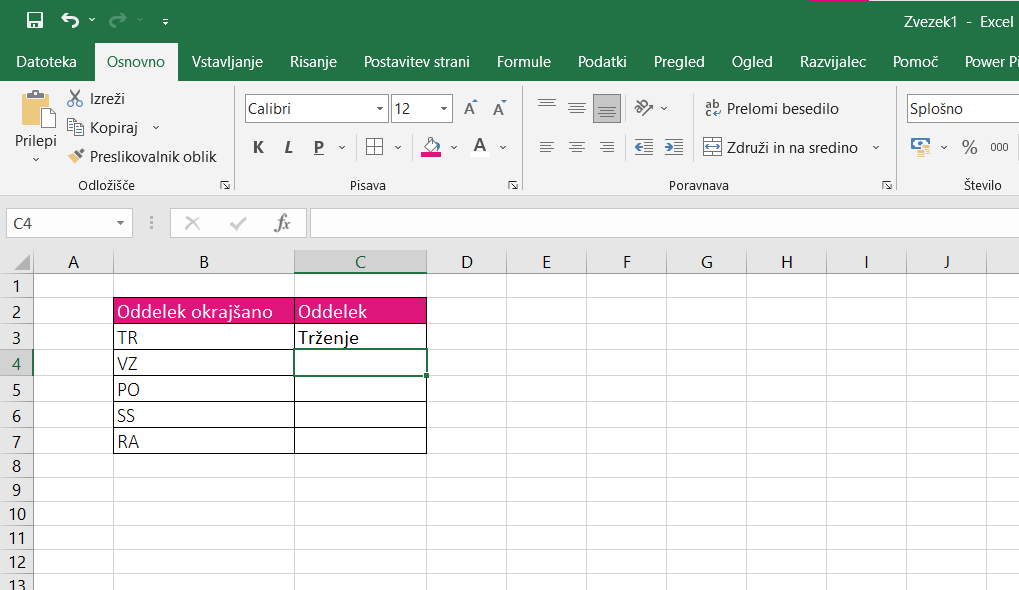Image resolution: width=1019 pixels, height=590 pixels.
Task: Open the Razvijalec tab
Action: 832,62
